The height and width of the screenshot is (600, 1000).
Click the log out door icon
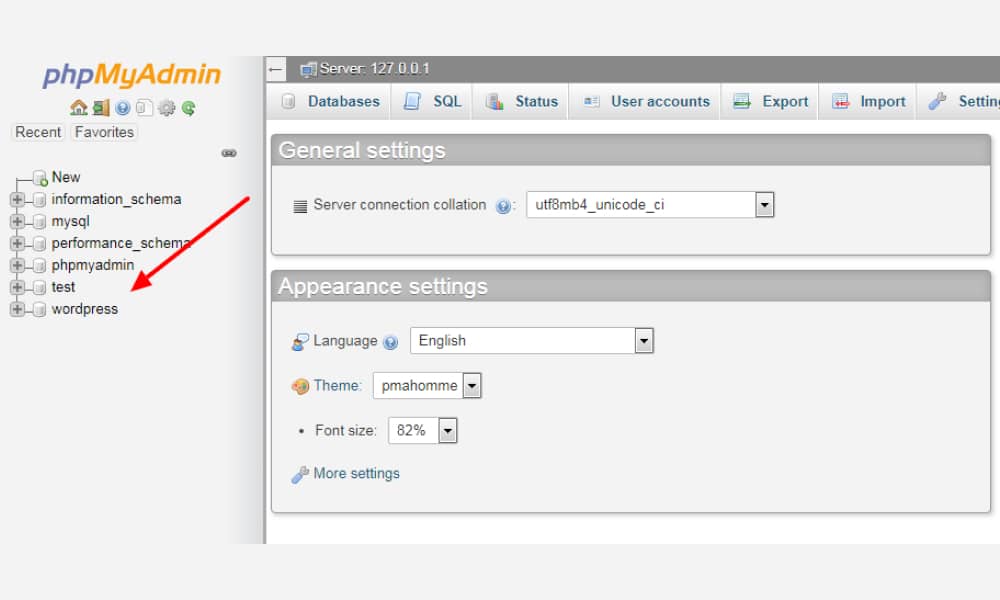coord(101,107)
